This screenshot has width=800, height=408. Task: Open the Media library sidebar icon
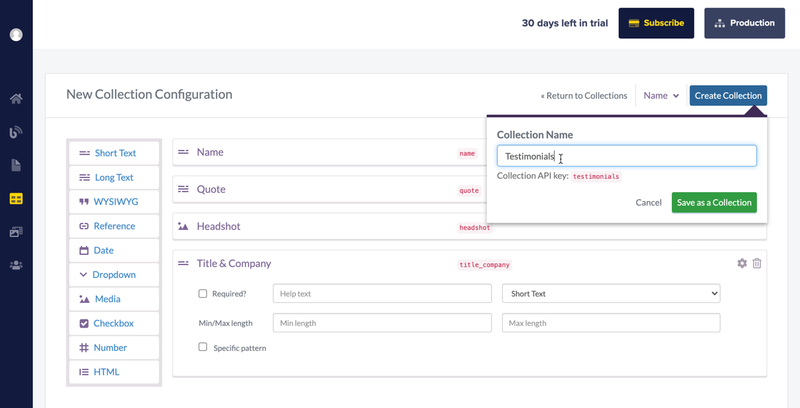point(16,232)
